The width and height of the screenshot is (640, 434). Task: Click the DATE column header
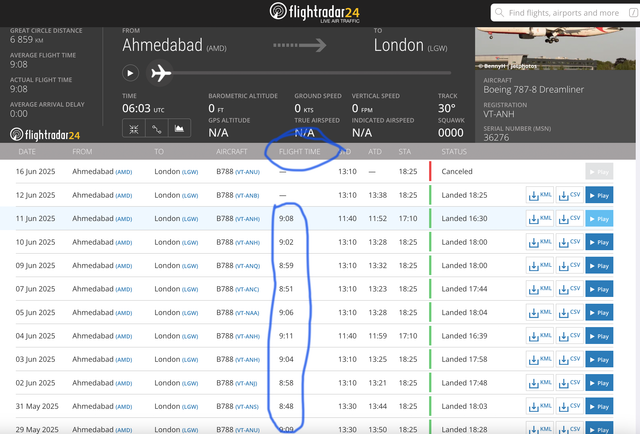(x=27, y=152)
